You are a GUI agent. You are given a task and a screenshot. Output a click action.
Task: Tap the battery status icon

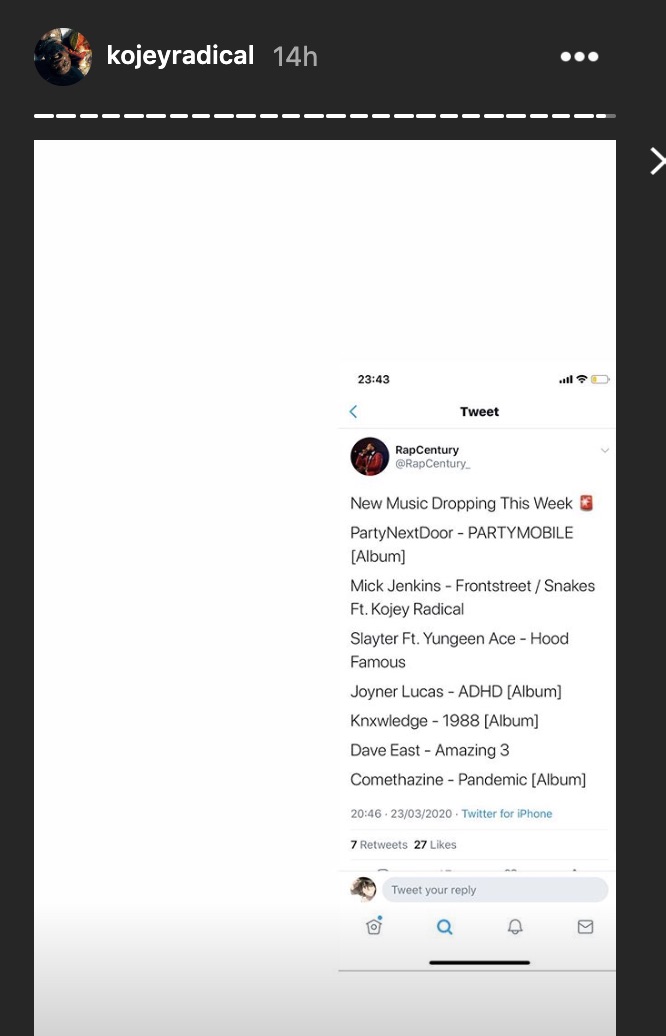600,379
